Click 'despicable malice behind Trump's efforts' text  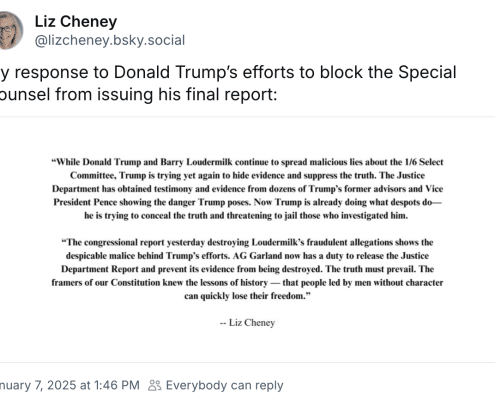point(148,256)
